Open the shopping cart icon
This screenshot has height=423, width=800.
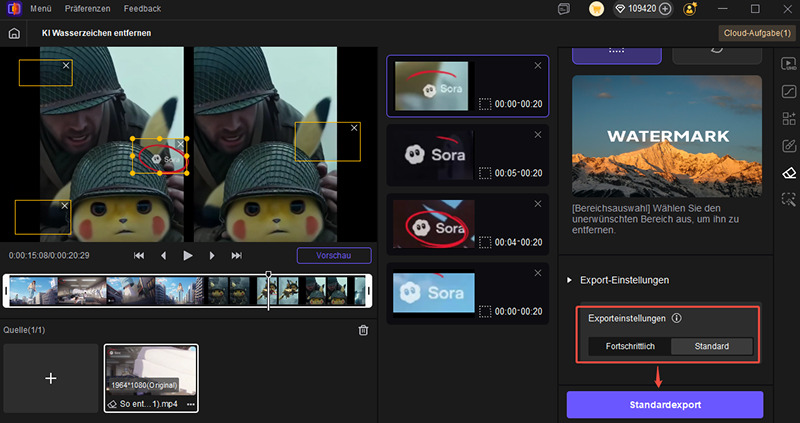(596, 9)
